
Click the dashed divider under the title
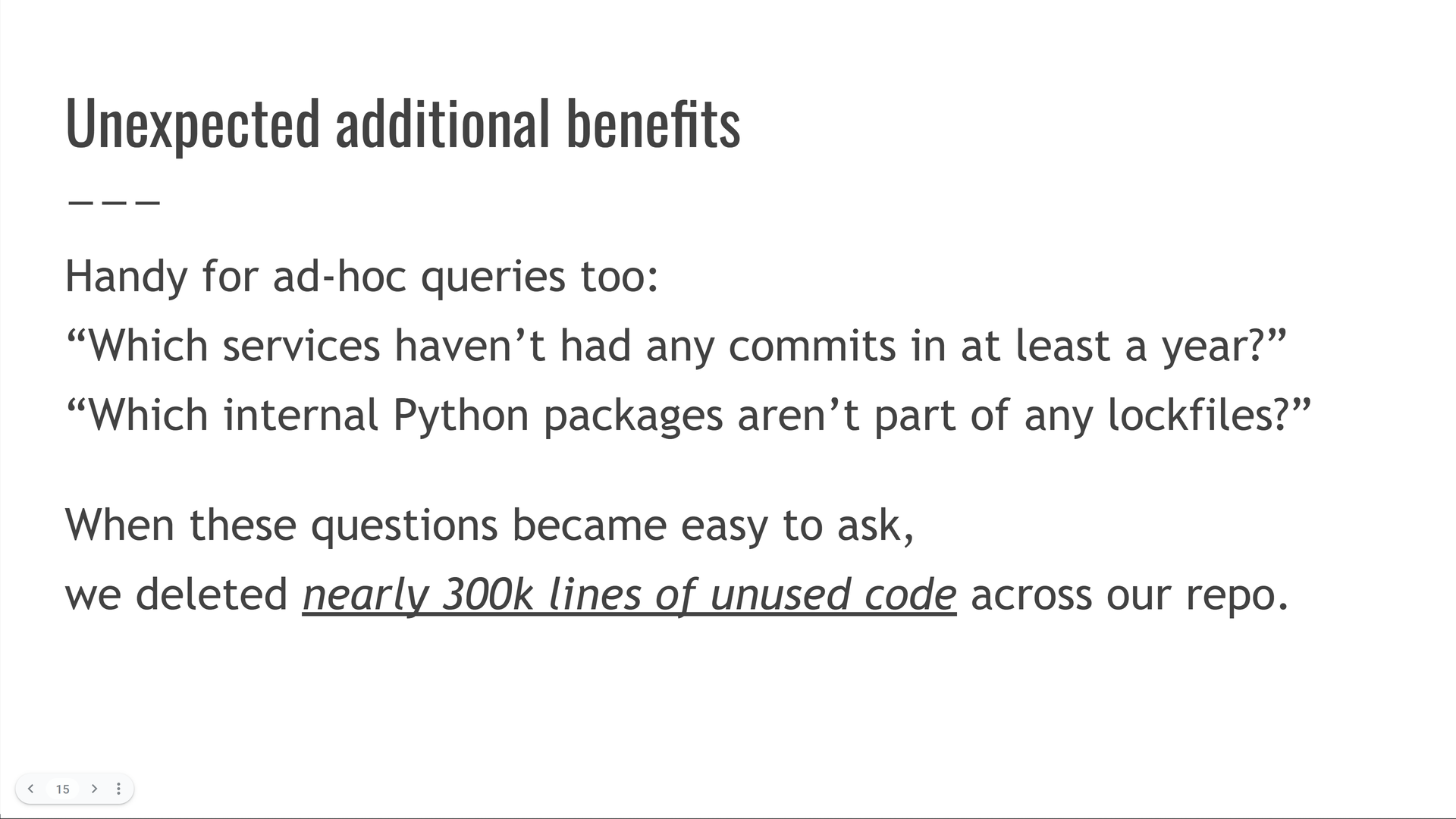point(113,201)
